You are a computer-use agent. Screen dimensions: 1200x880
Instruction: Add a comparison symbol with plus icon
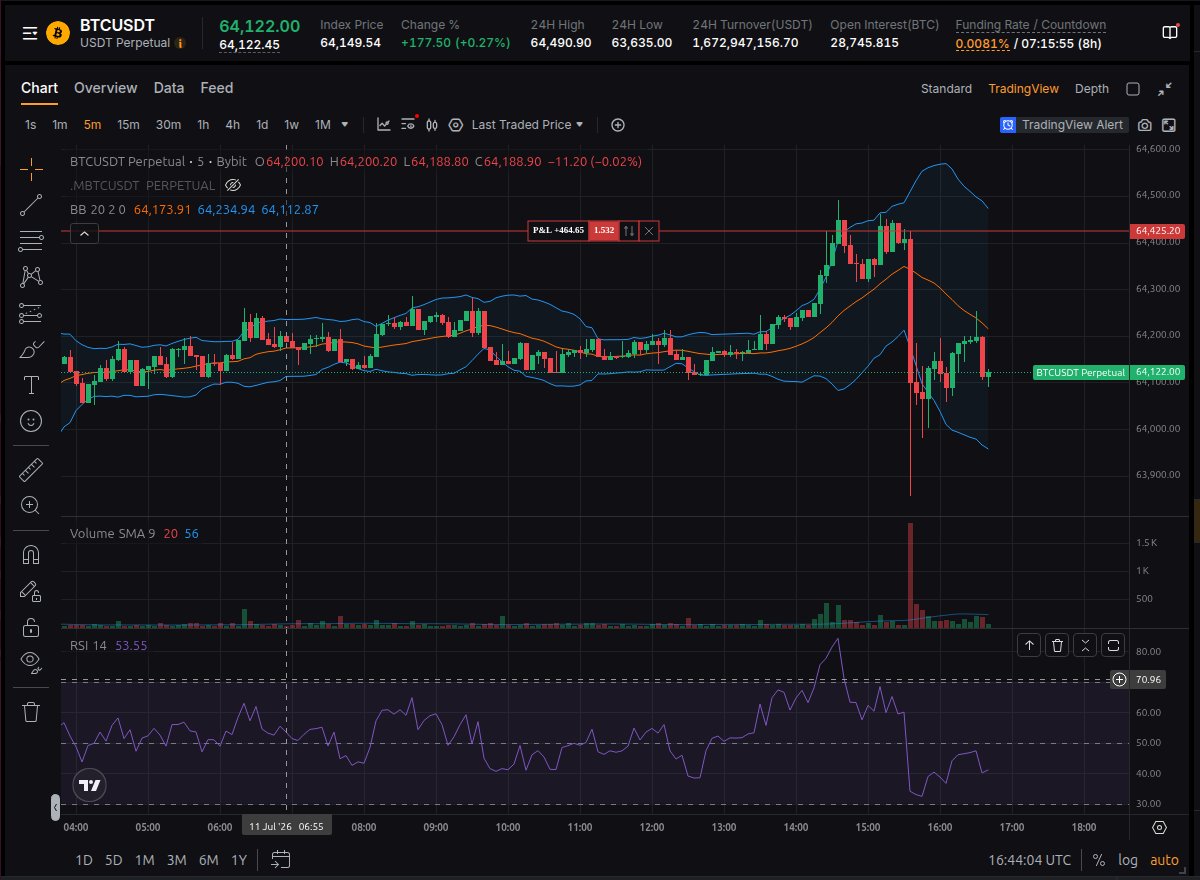(x=618, y=125)
